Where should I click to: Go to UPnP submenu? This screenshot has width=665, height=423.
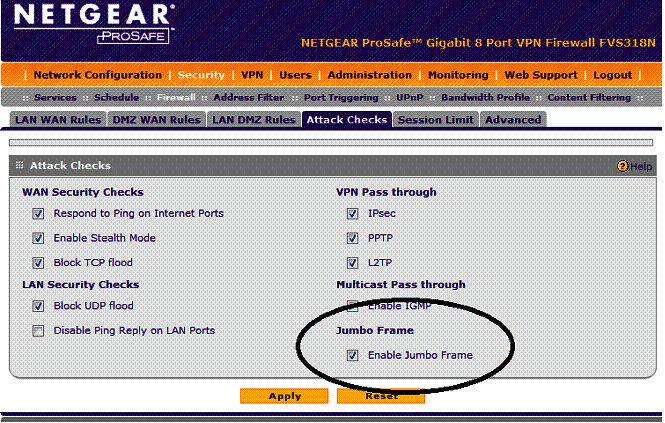point(410,97)
